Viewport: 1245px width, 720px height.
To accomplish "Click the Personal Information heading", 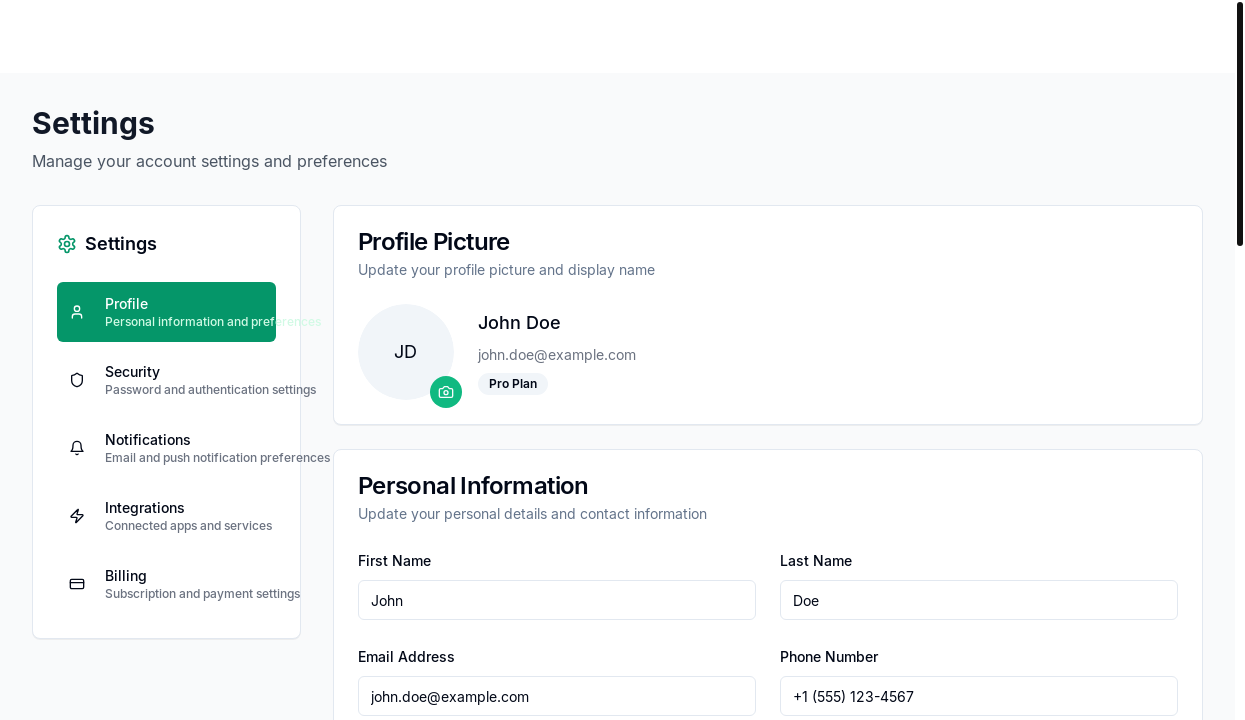I will pos(473,486).
